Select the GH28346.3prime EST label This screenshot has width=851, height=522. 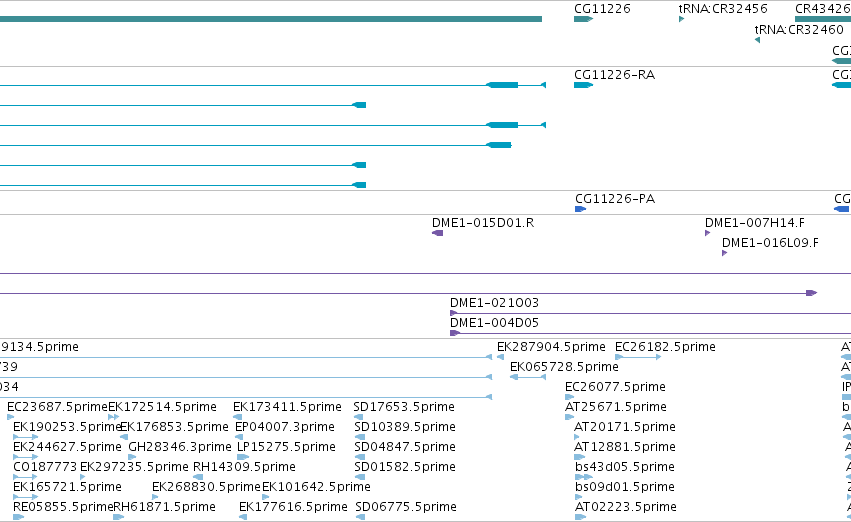(x=180, y=447)
